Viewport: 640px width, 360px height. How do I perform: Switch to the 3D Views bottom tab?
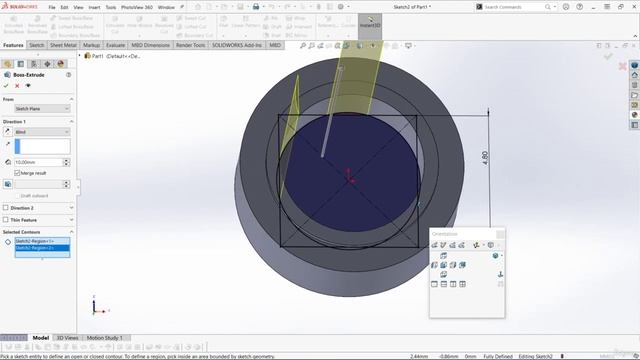tap(67, 338)
